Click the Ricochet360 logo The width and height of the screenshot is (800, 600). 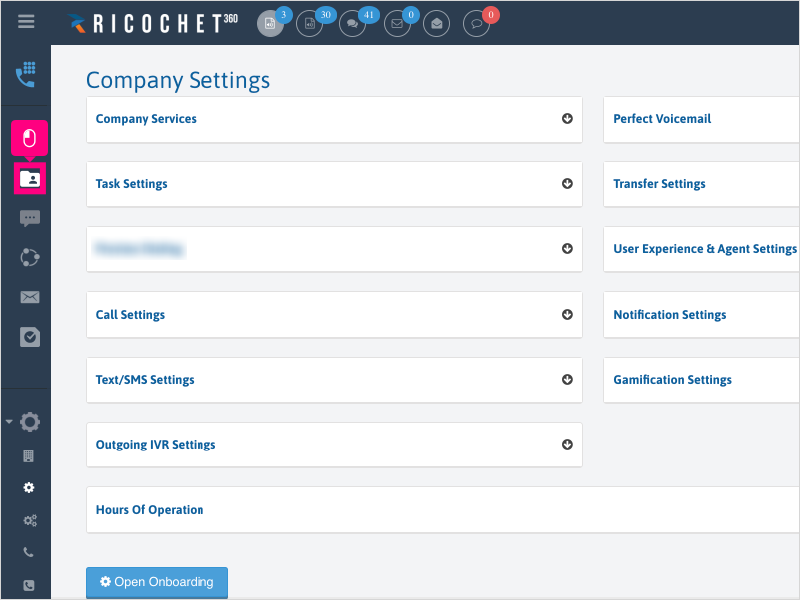[153, 23]
